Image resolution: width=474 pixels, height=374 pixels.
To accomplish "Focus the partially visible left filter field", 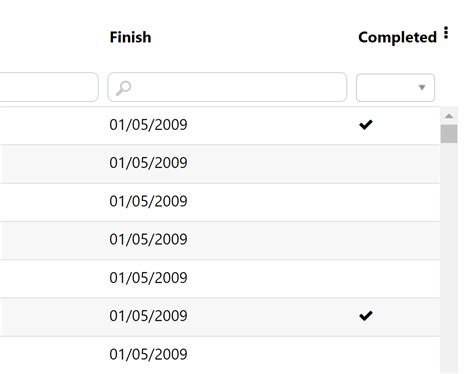I will [x=49, y=87].
